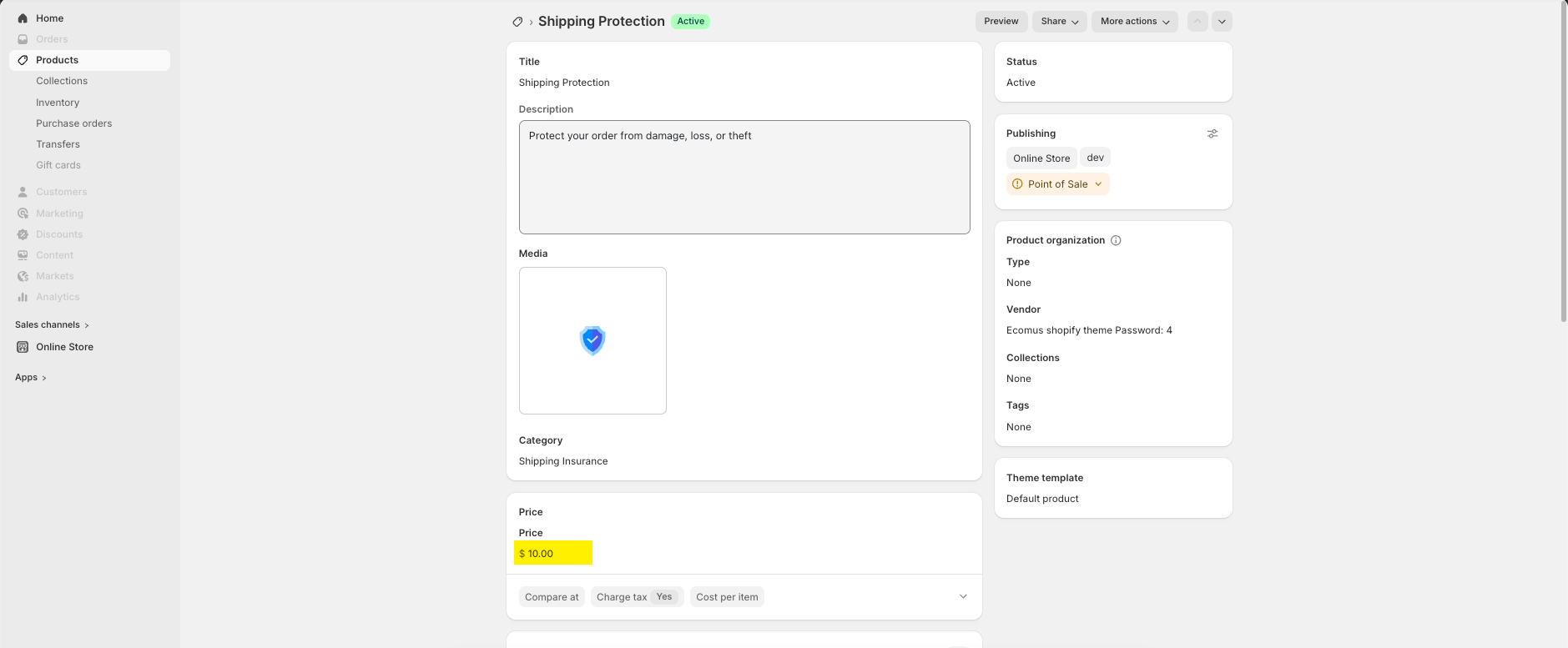Click the product tag breadcrumb icon
Image resolution: width=1568 pixels, height=648 pixels.
click(x=517, y=22)
